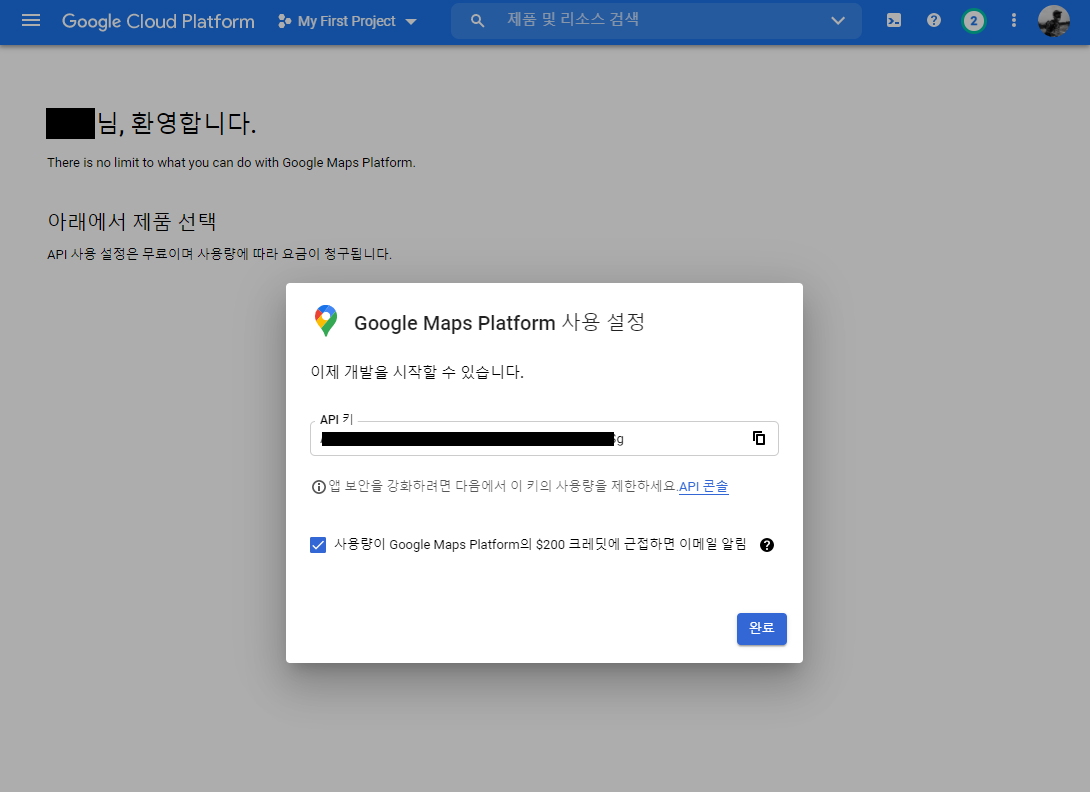Click the info icon before security hint
This screenshot has height=792, width=1090.
[318, 487]
